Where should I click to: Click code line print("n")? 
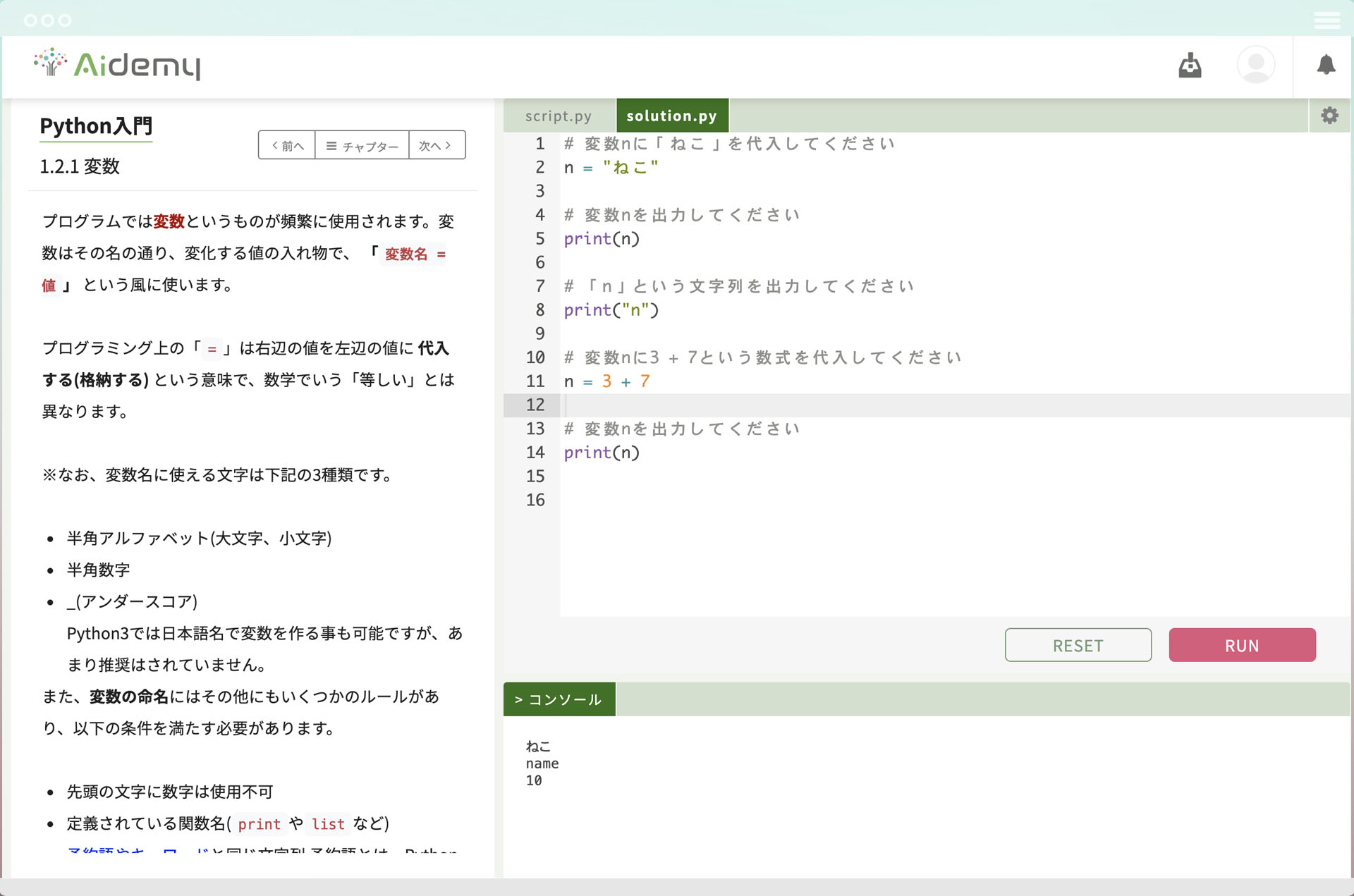pos(611,310)
